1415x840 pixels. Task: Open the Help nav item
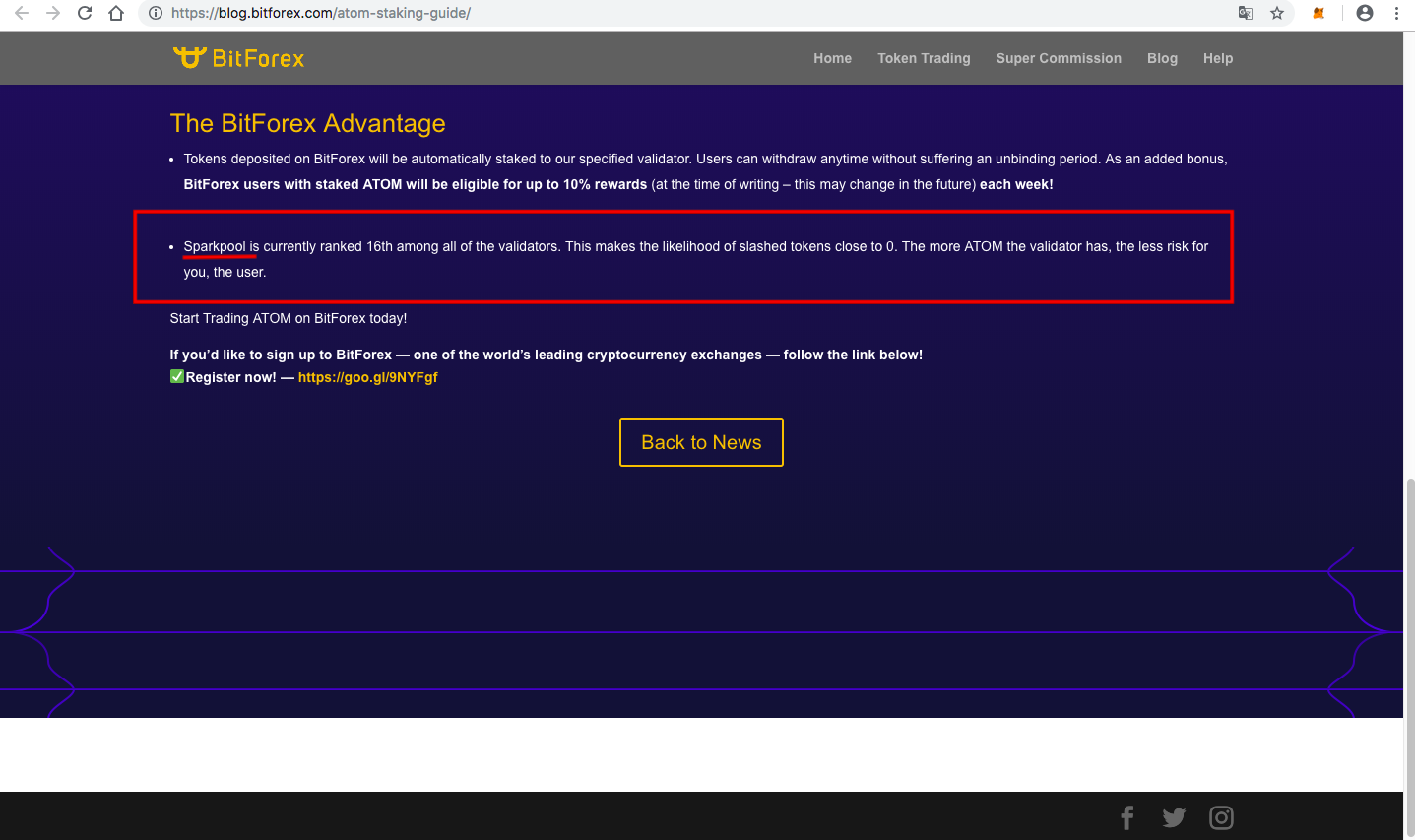tap(1218, 58)
